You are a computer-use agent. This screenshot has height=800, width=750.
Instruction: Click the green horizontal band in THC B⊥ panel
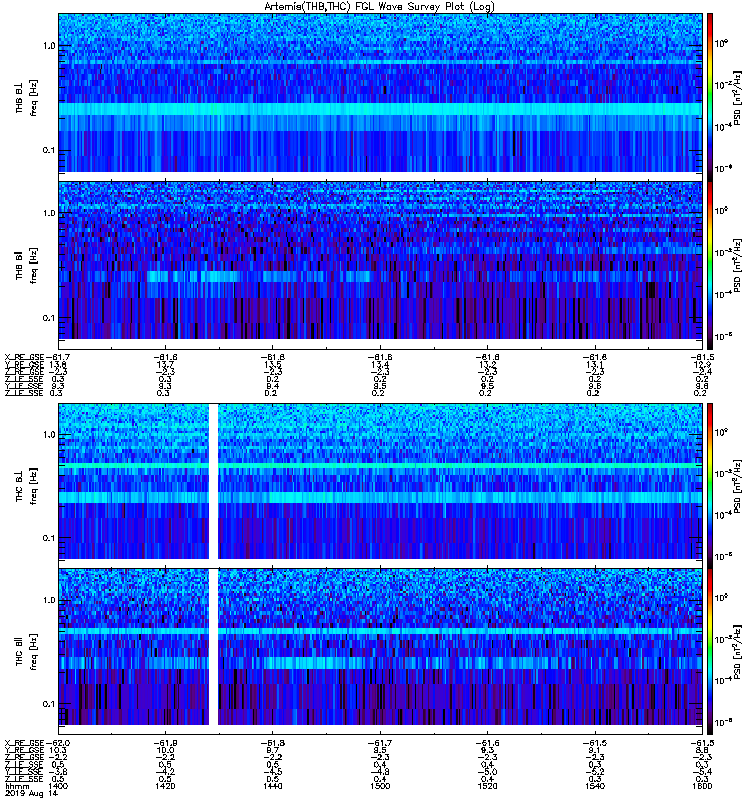[381, 466]
